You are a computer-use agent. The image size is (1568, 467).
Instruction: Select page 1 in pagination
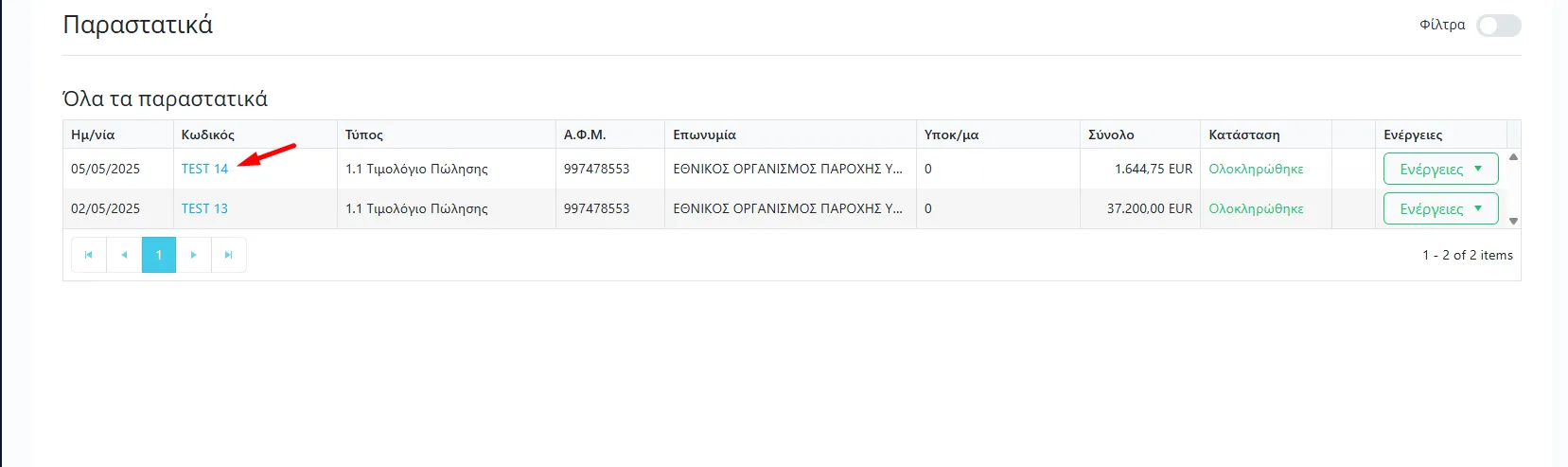(159, 255)
